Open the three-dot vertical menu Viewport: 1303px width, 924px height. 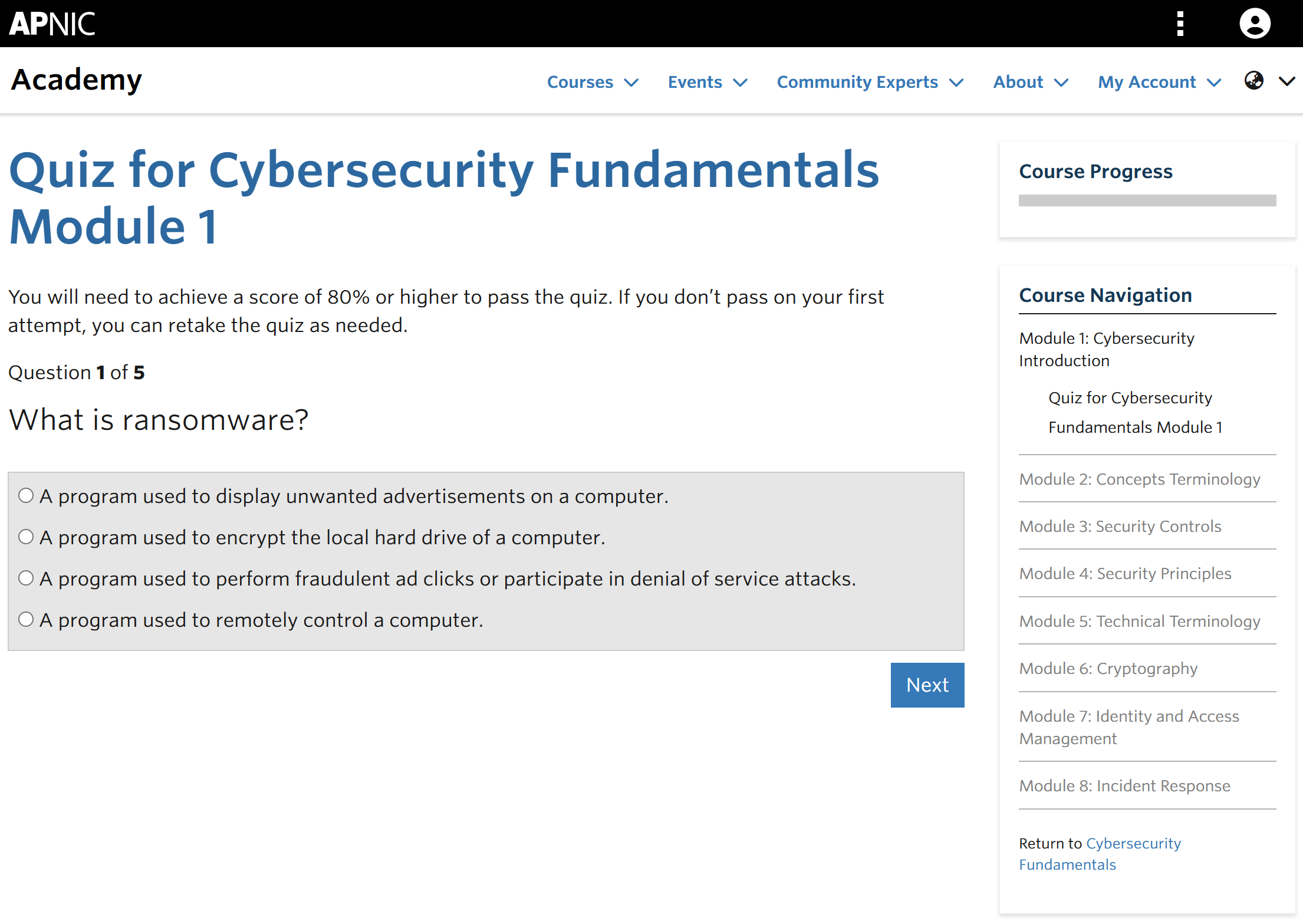coord(1180,24)
